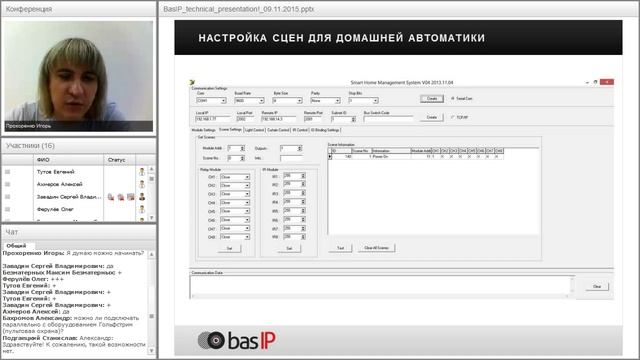Screen dimensions: 640x360
Task: Click the IR8 value spinner
Action: point(303,237)
